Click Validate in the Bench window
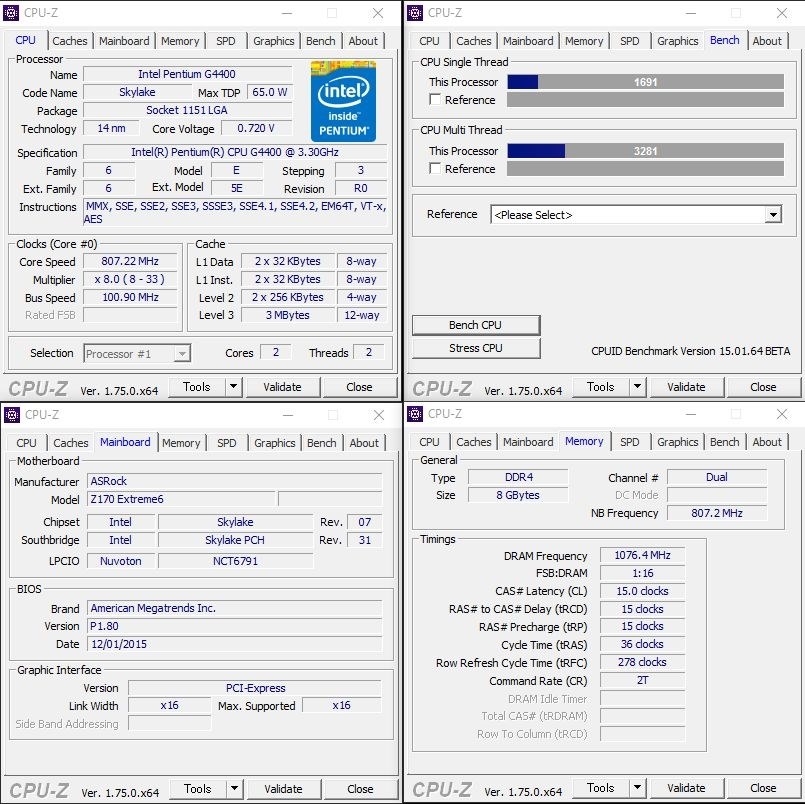805x804 pixels. point(686,387)
